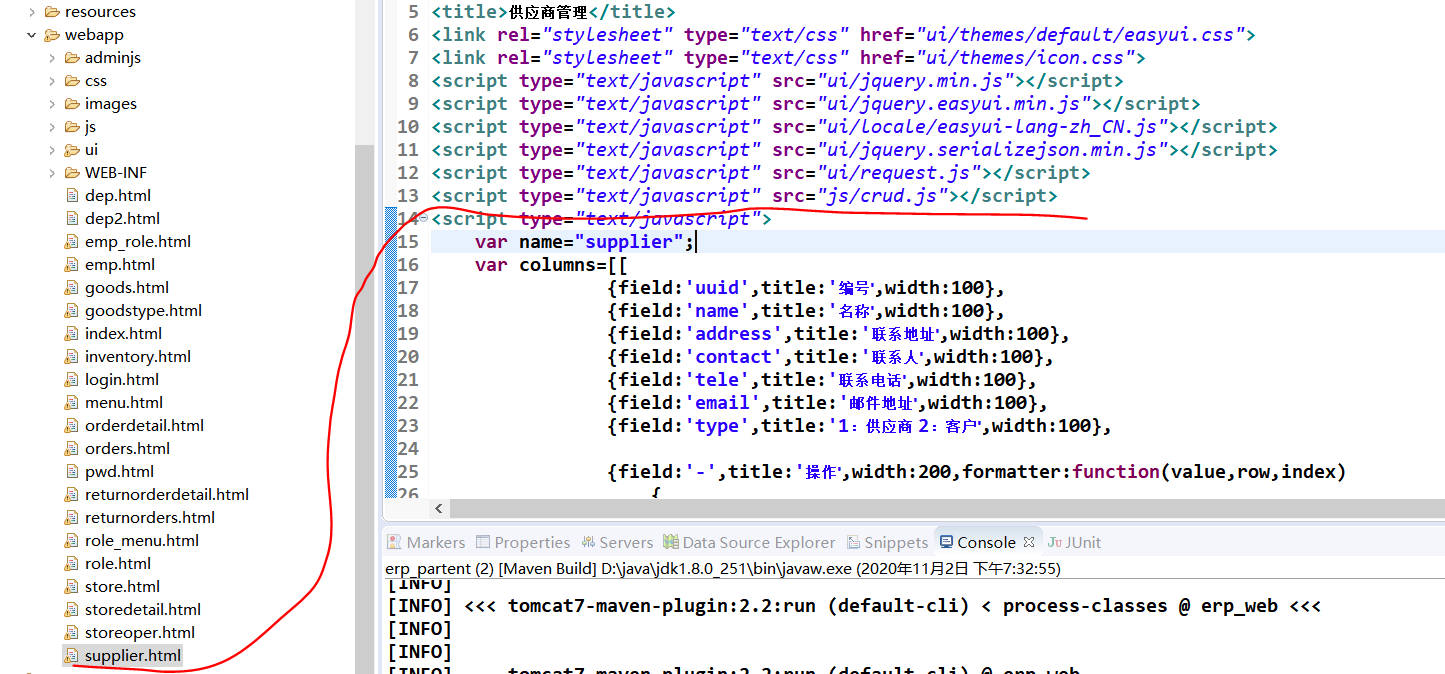Expand the css folder
The height and width of the screenshot is (674, 1445).
click(53, 81)
